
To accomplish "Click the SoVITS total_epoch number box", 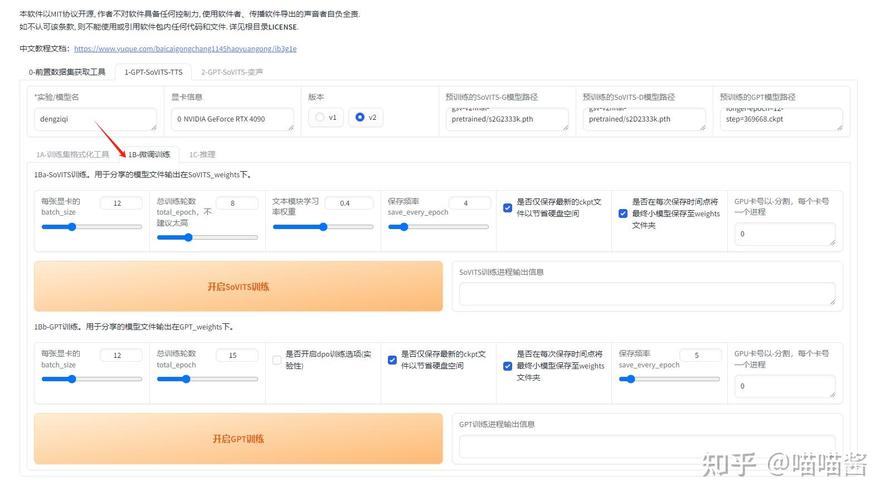I will pyautogui.click(x=237, y=203).
